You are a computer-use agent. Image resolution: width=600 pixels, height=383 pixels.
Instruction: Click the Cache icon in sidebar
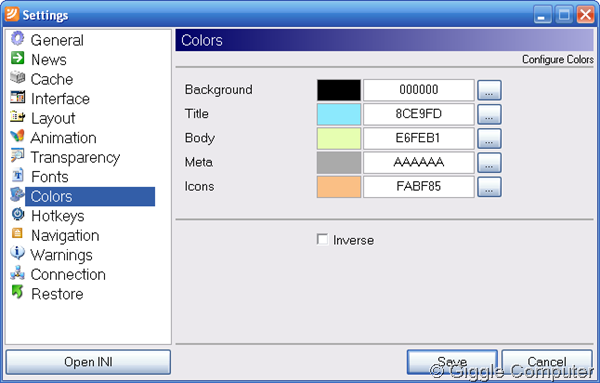(17, 77)
